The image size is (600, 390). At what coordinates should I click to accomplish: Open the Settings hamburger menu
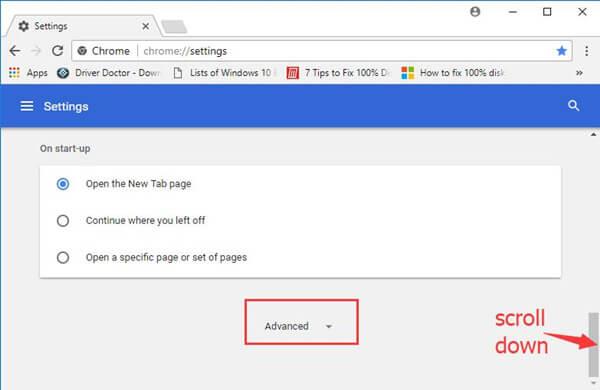pos(27,106)
